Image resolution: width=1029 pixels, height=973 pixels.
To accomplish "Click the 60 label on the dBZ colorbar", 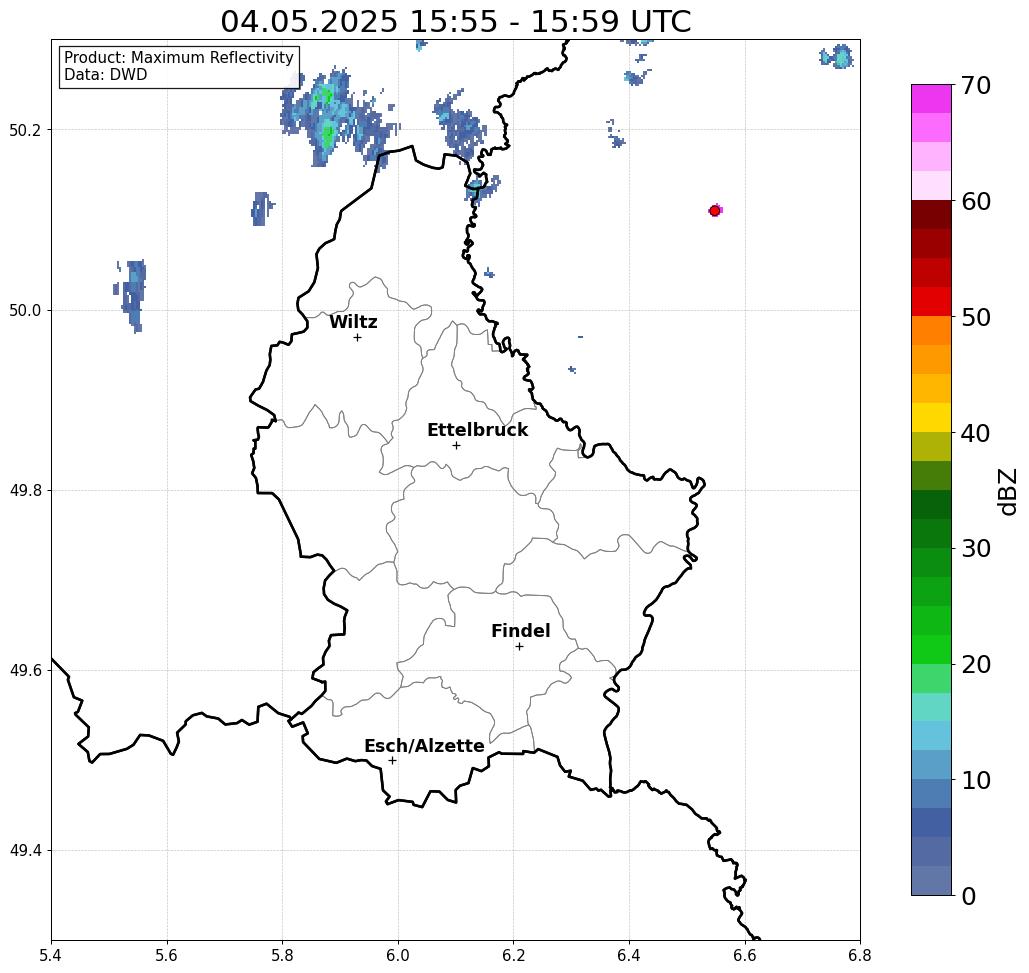I will (975, 201).
